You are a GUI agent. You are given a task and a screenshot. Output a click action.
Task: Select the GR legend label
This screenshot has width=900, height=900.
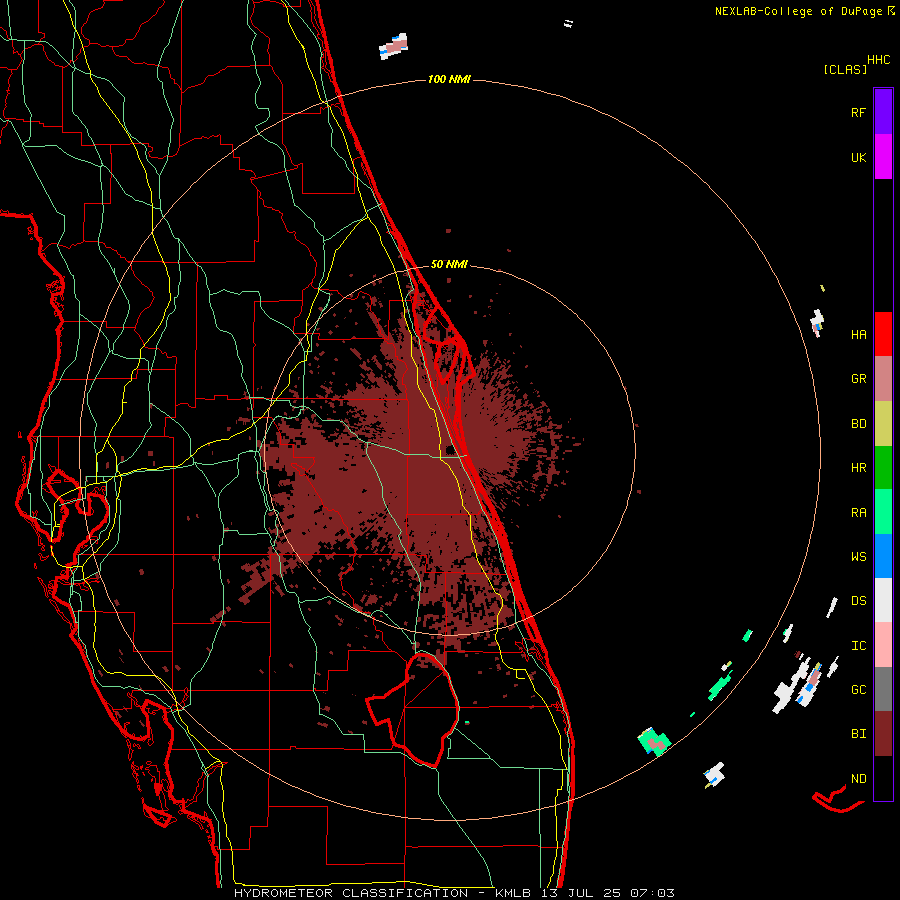(858, 379)
